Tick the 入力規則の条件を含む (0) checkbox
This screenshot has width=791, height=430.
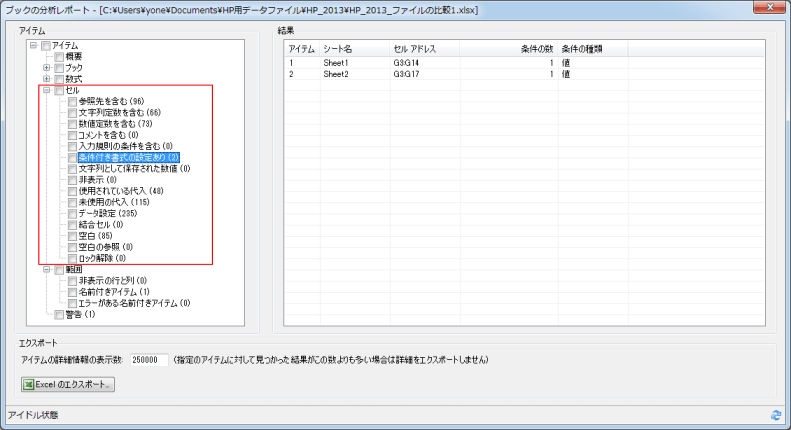tap(72, 147)
